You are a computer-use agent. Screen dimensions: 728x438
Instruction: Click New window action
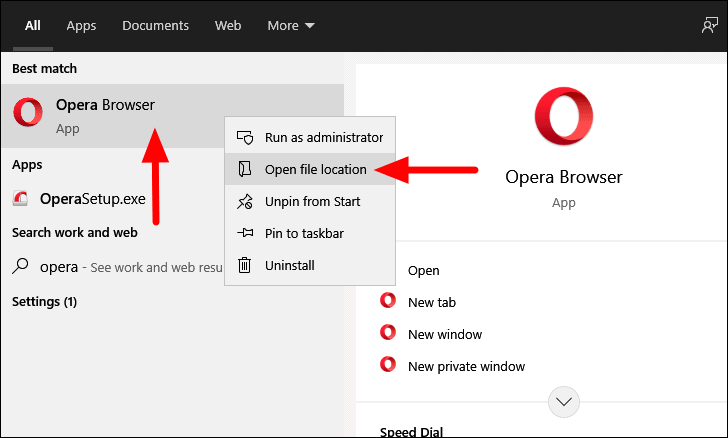tap(445, 334)
